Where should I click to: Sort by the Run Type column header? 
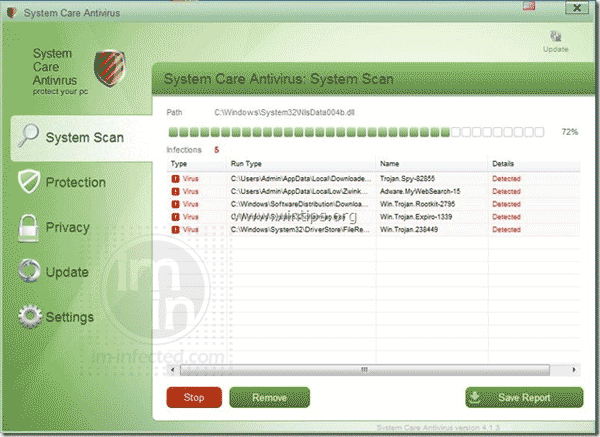click(x=246, y=164)
